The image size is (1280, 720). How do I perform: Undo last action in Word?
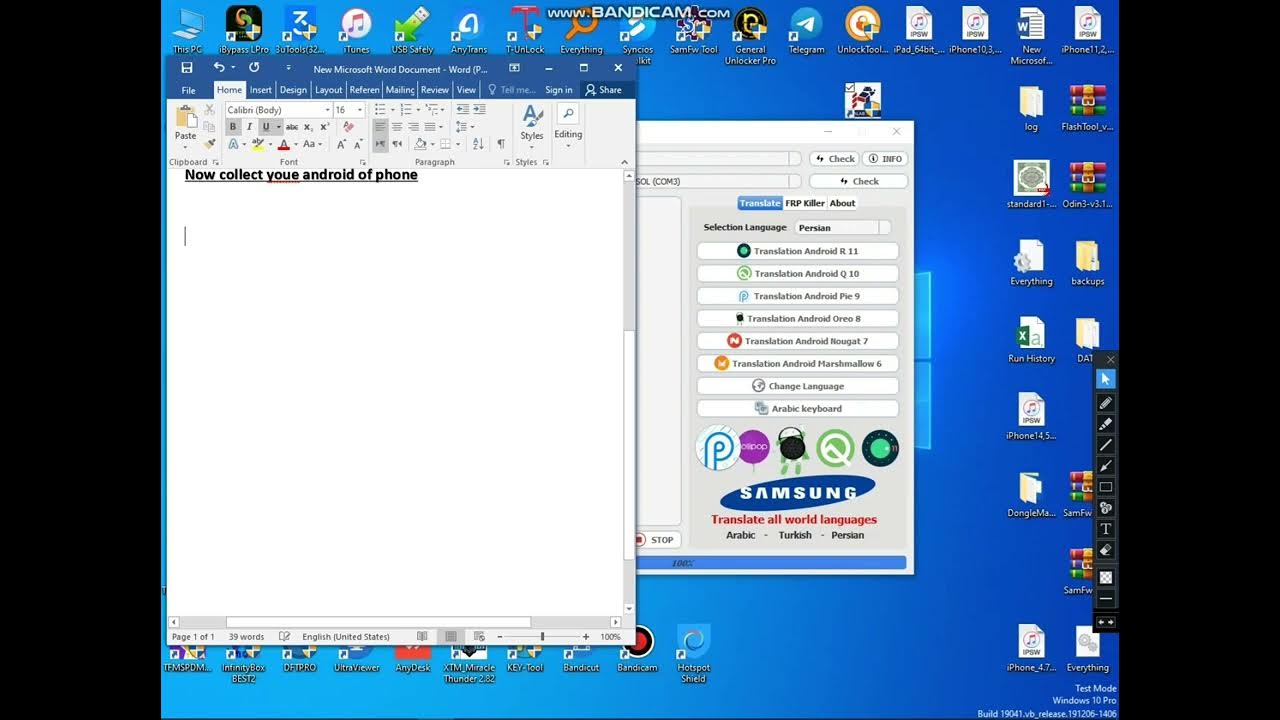pyautogui.click(x=219, y=68)
